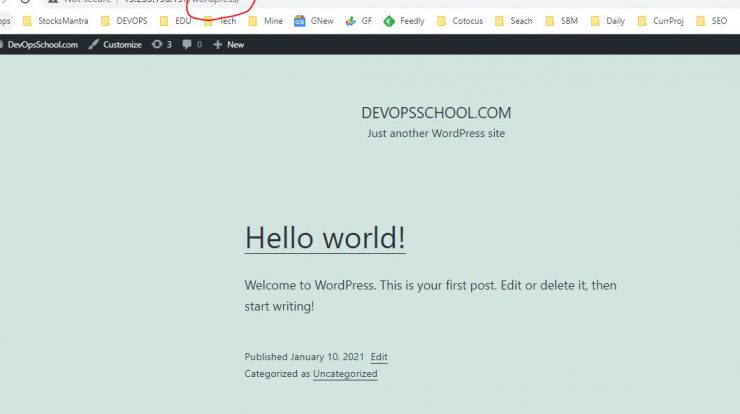
Task: Open the Feedly bookmark
Action: point(404,21)
